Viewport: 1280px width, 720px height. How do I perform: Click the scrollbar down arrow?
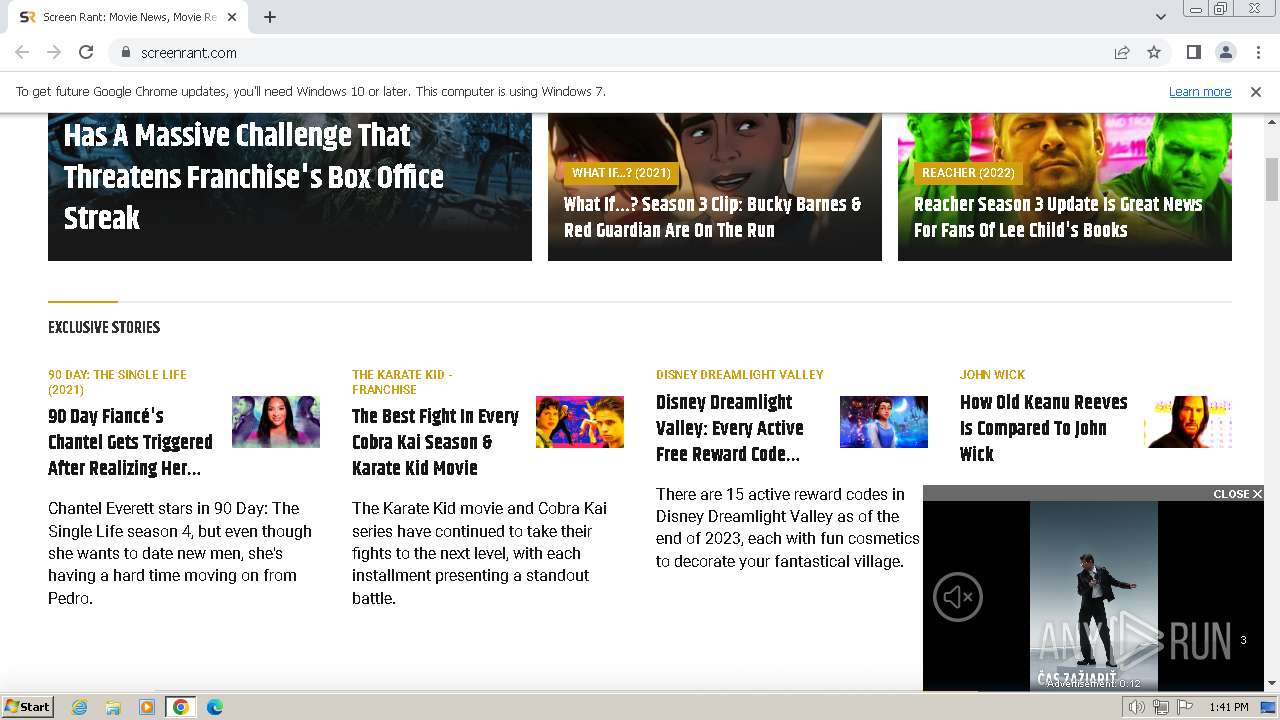pyautogui.click(x=1272, y=683)
